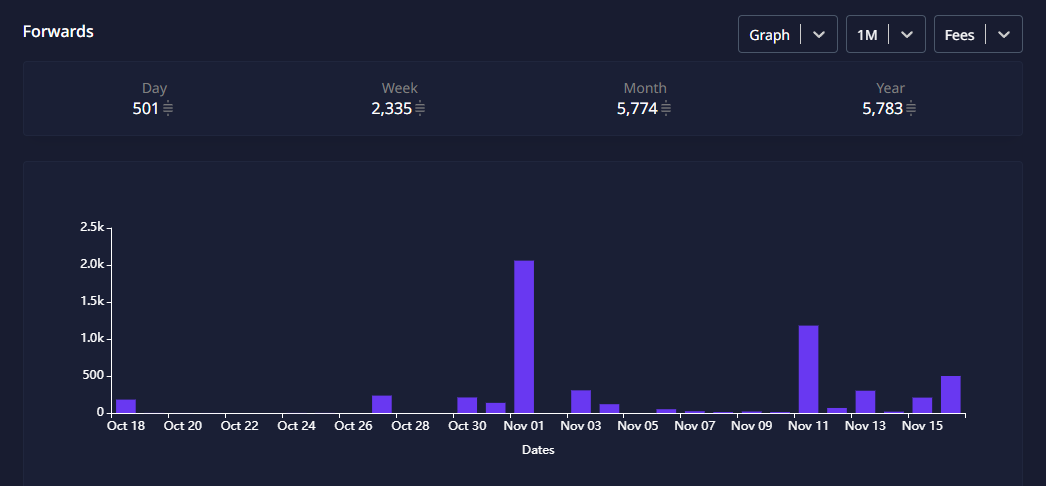Select the Nov 03 bar
This screenshot has width=1046, height=486.
(581, 401)
